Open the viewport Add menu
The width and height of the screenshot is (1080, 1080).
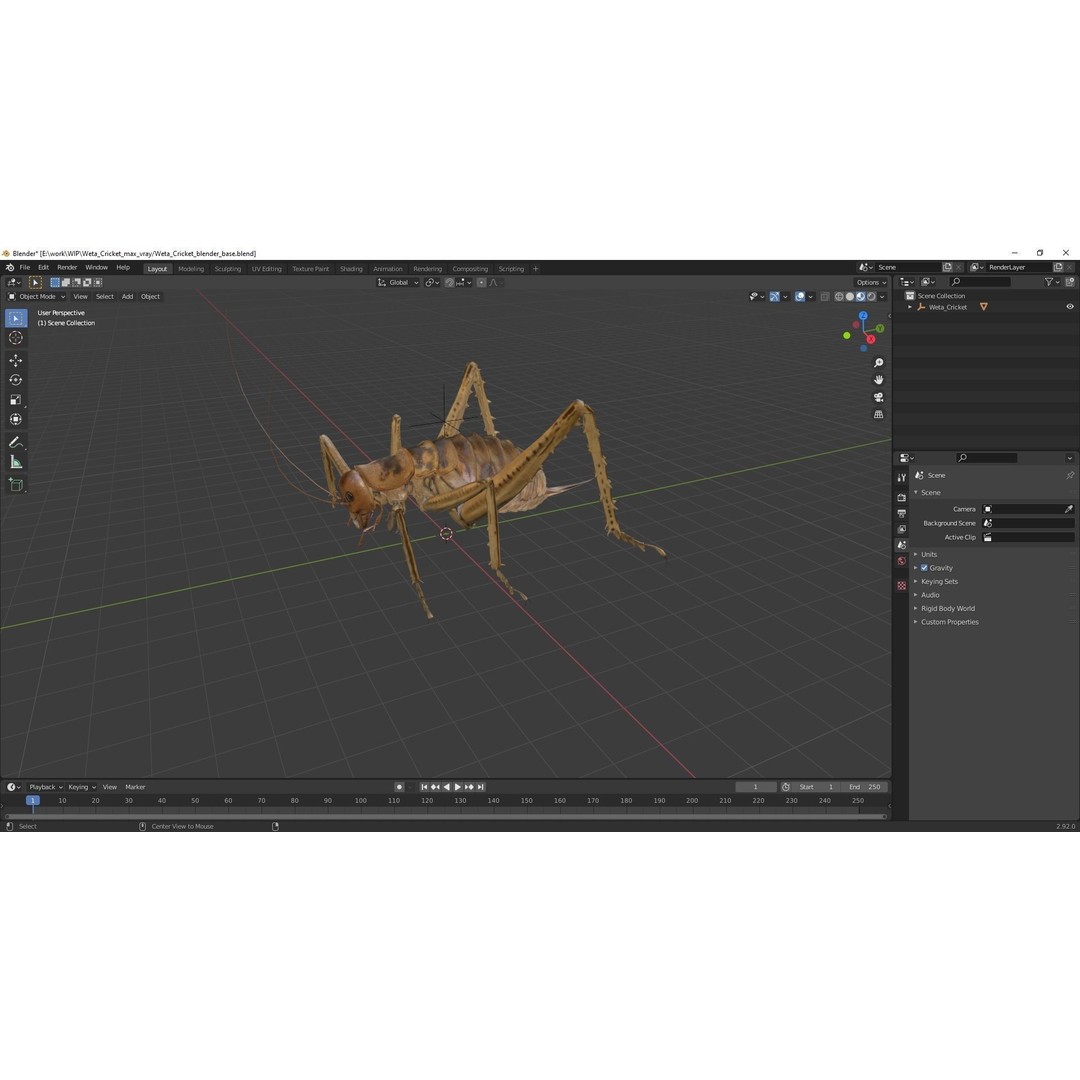tap(127, 297)
